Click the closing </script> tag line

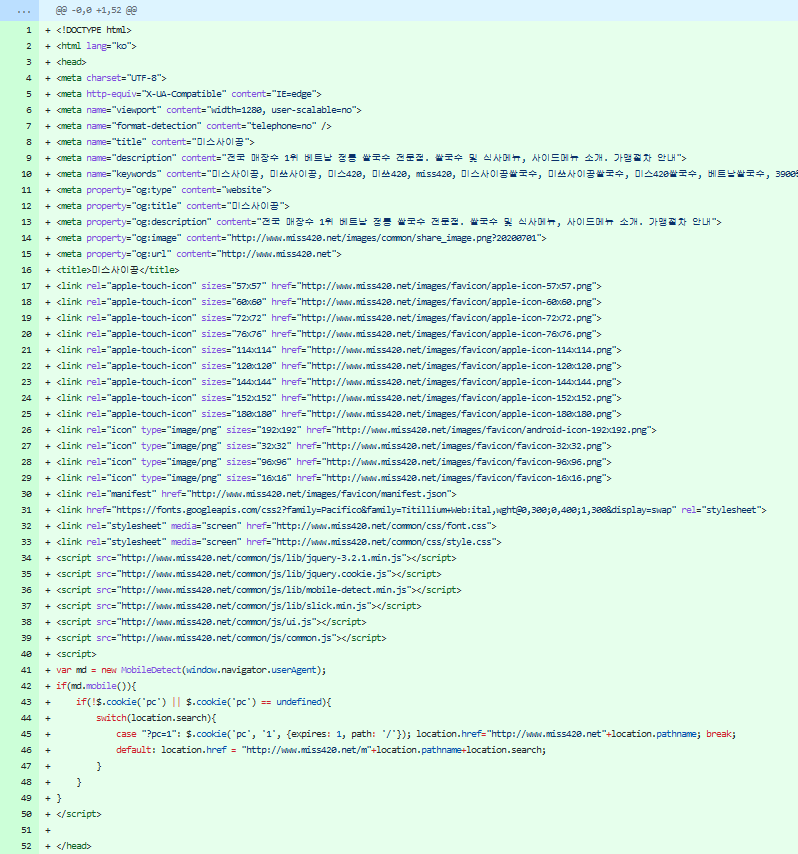79,814
